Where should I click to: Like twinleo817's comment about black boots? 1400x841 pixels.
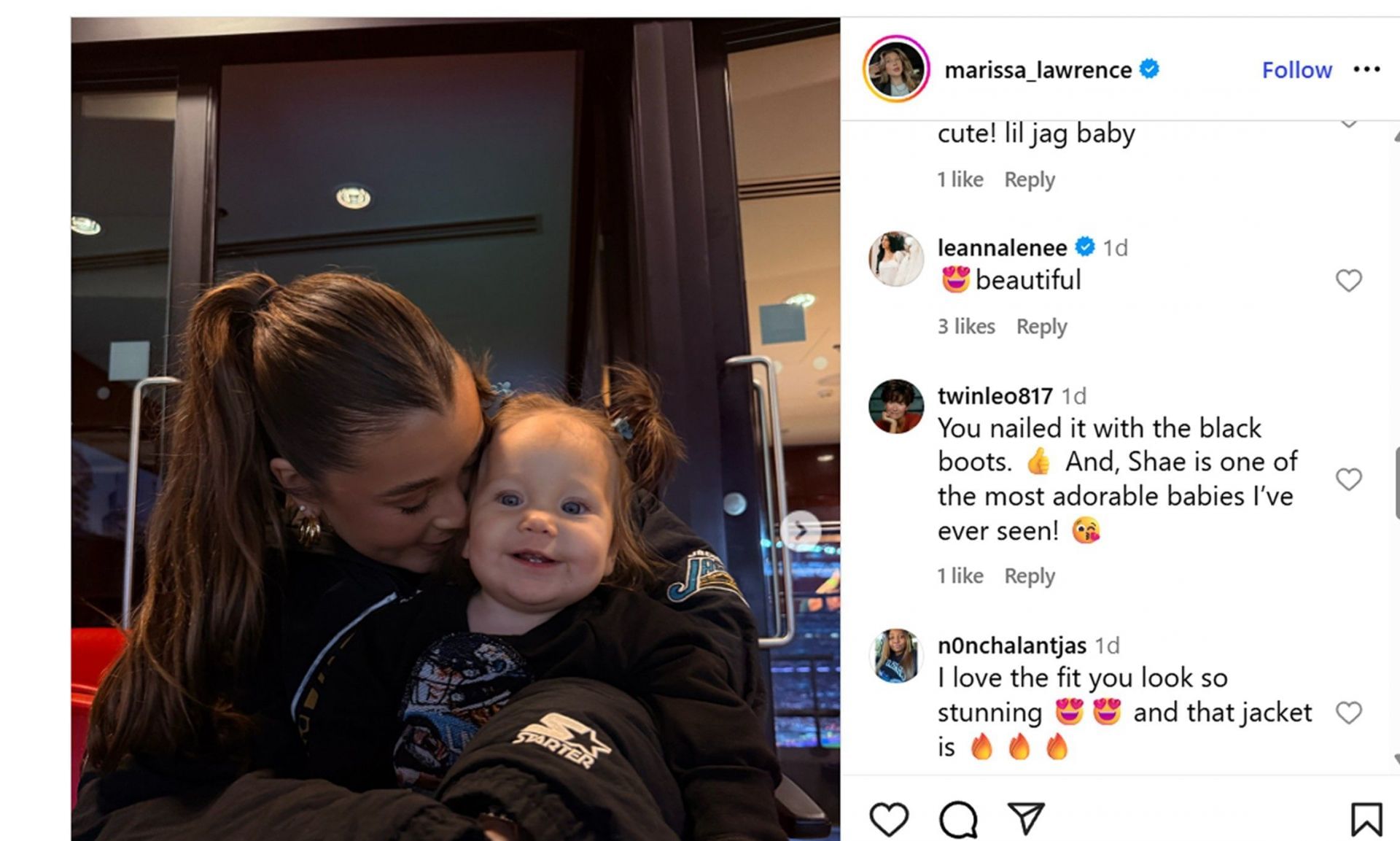1348,479
